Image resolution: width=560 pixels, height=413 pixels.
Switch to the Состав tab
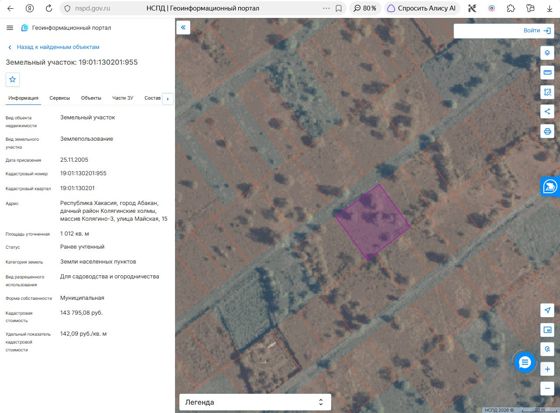coord(152,98)
